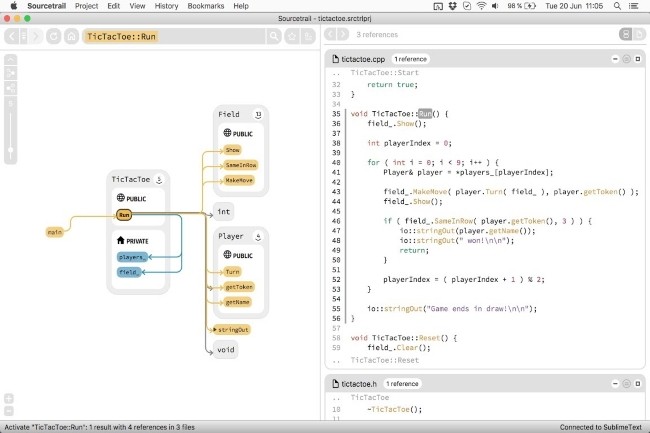Open the navigation history list button

click(x=24, y=36)
